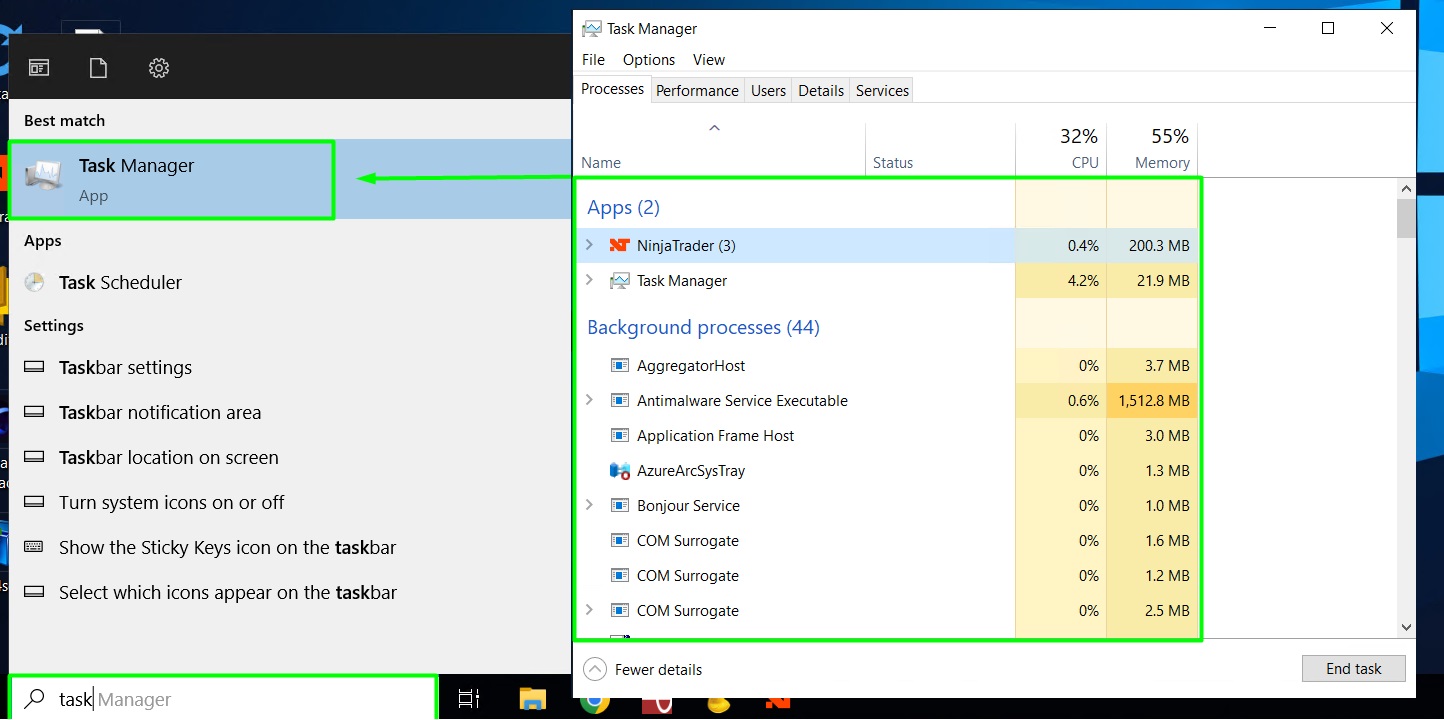Click the Task View taskbar icon

(x=469, y=699)
